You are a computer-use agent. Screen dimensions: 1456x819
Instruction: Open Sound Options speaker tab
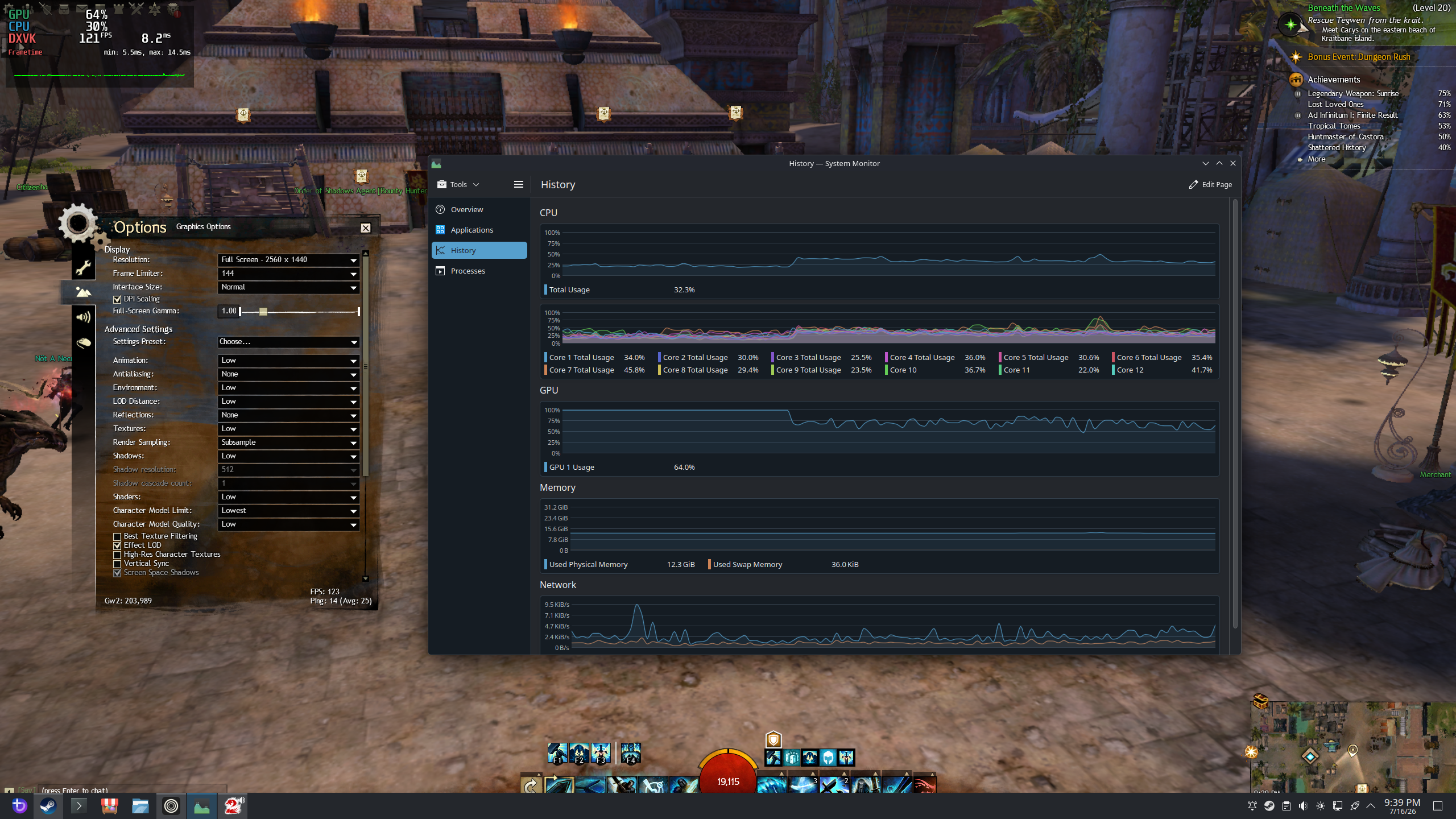83,317
